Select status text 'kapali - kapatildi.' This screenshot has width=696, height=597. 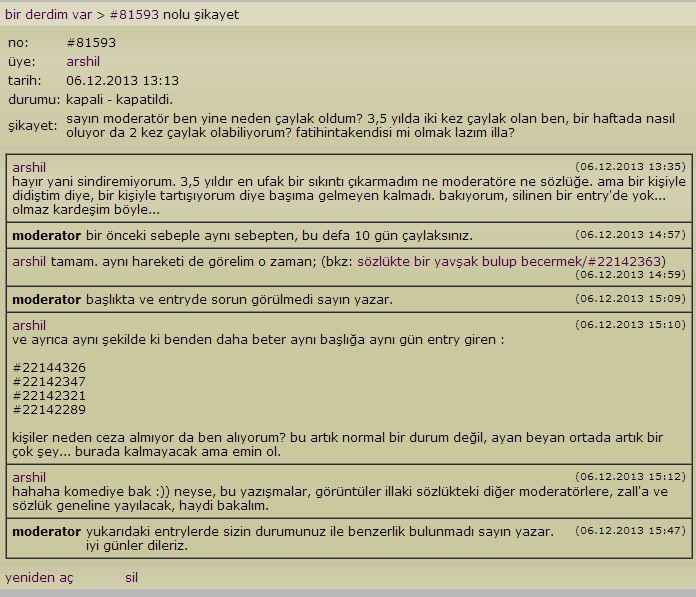119,99
